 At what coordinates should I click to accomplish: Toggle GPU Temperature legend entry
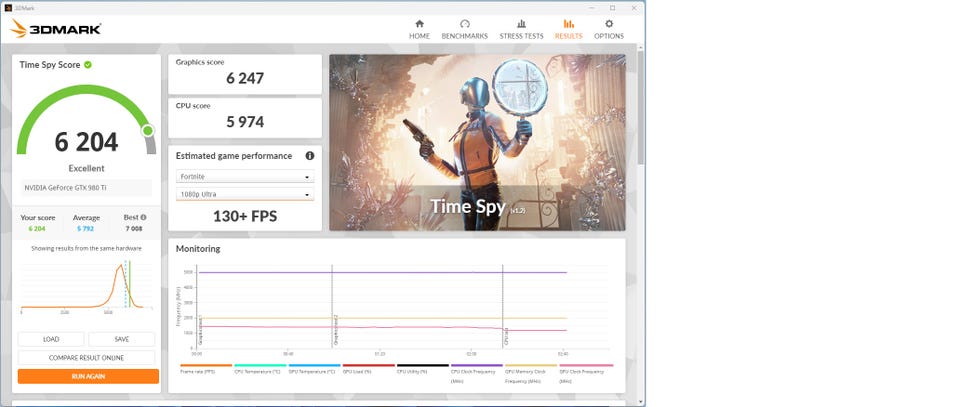[315, 368]
